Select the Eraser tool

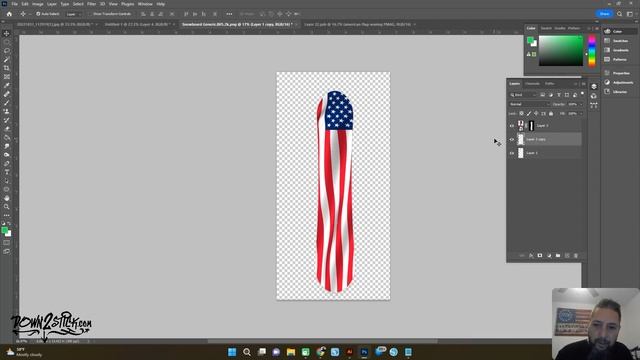(7, 129)
